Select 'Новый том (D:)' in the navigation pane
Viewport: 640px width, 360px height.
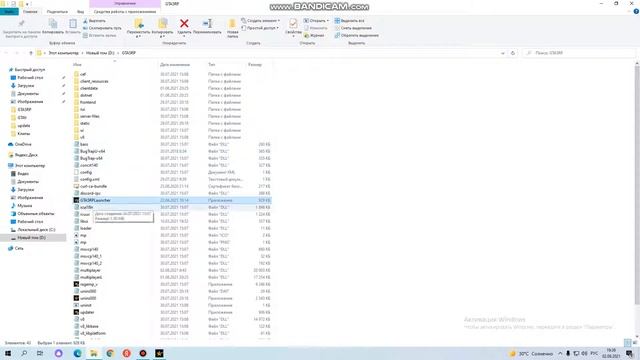tap(31, 238)
